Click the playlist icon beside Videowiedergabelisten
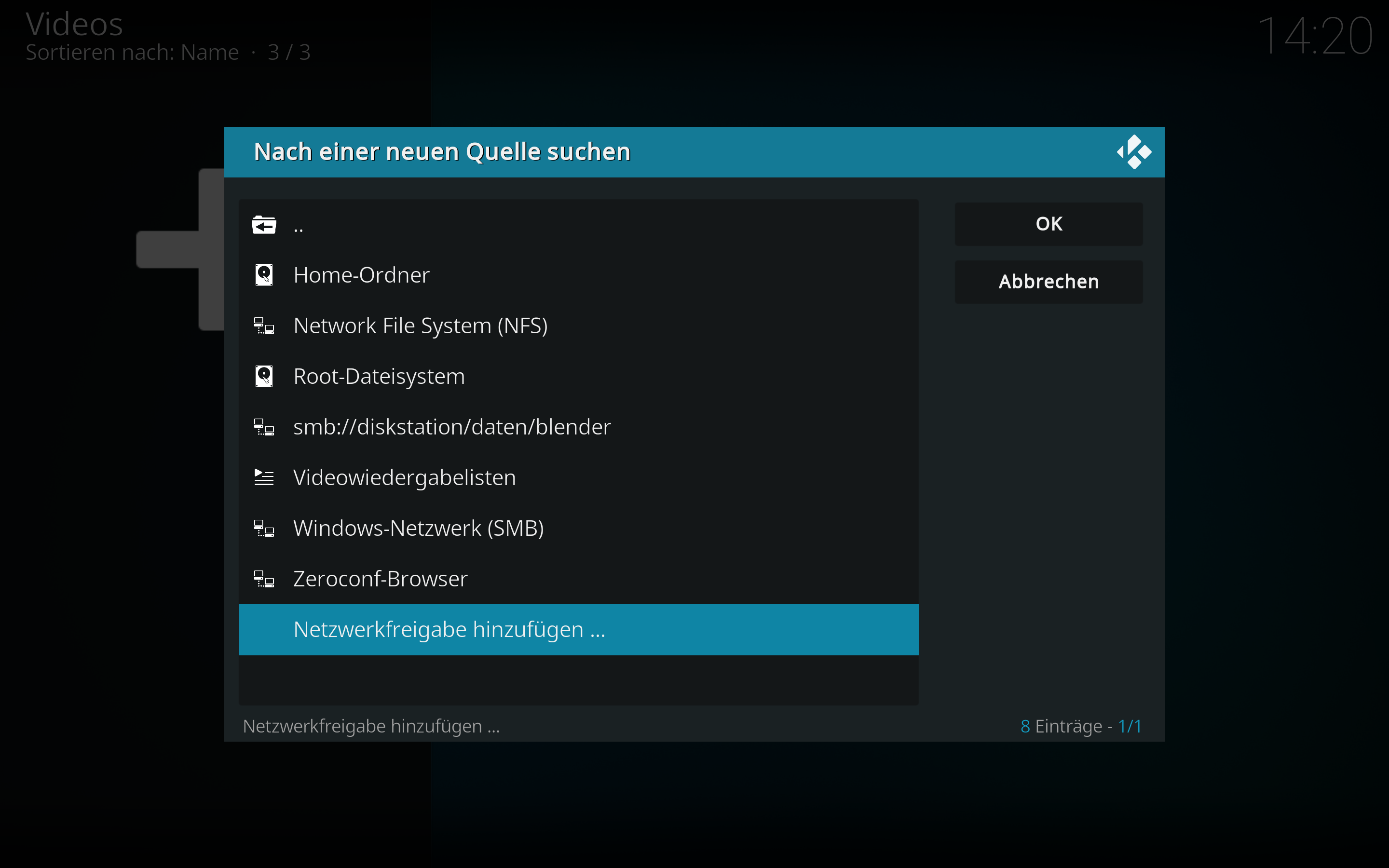This screenshot has height=868, width=1389. coord(264,476)
